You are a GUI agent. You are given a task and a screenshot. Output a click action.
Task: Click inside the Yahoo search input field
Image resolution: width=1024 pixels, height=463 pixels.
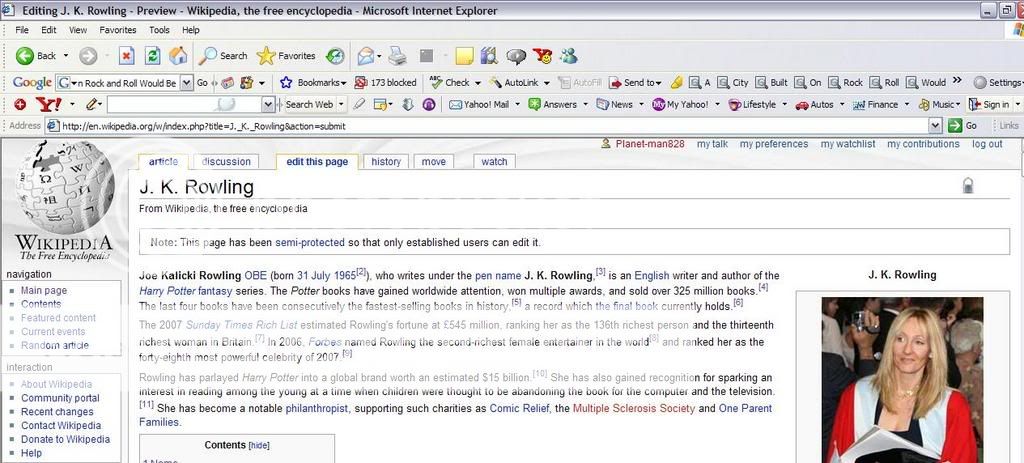184,104
